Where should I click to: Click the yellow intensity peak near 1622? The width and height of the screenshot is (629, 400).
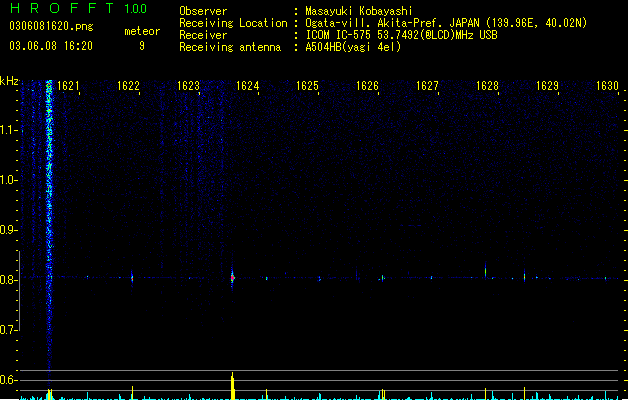pyautogui.click(x=132, y=393)
